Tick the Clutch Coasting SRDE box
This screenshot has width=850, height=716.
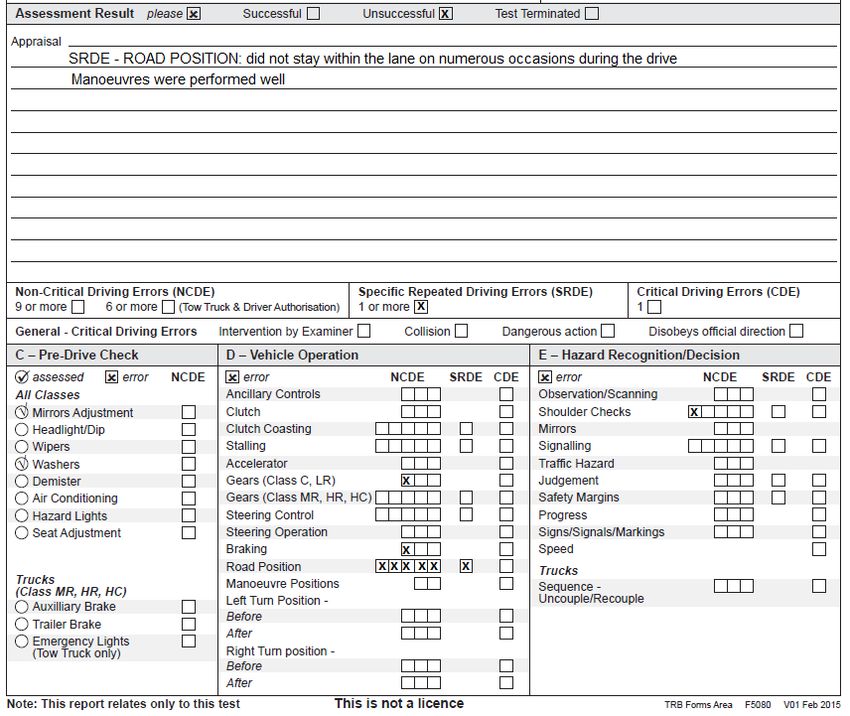[x=466, y=429]
